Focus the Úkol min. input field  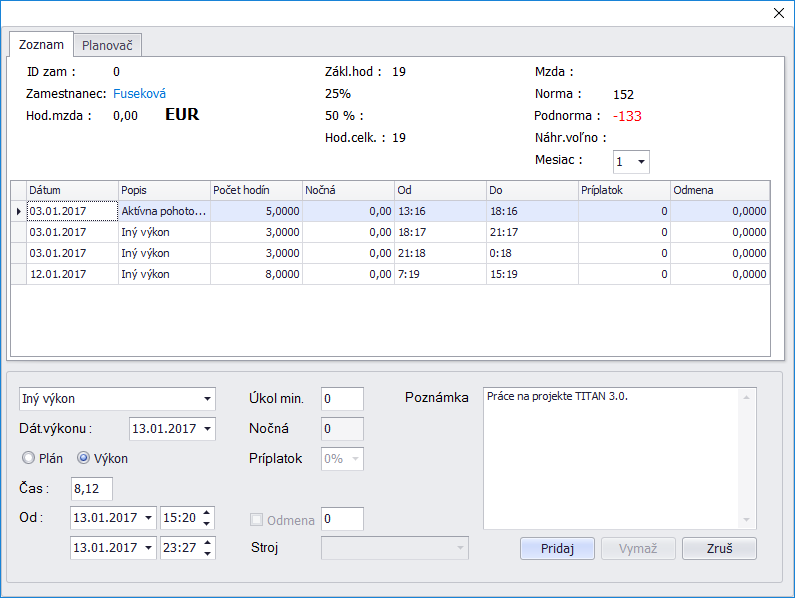point(342,399)
